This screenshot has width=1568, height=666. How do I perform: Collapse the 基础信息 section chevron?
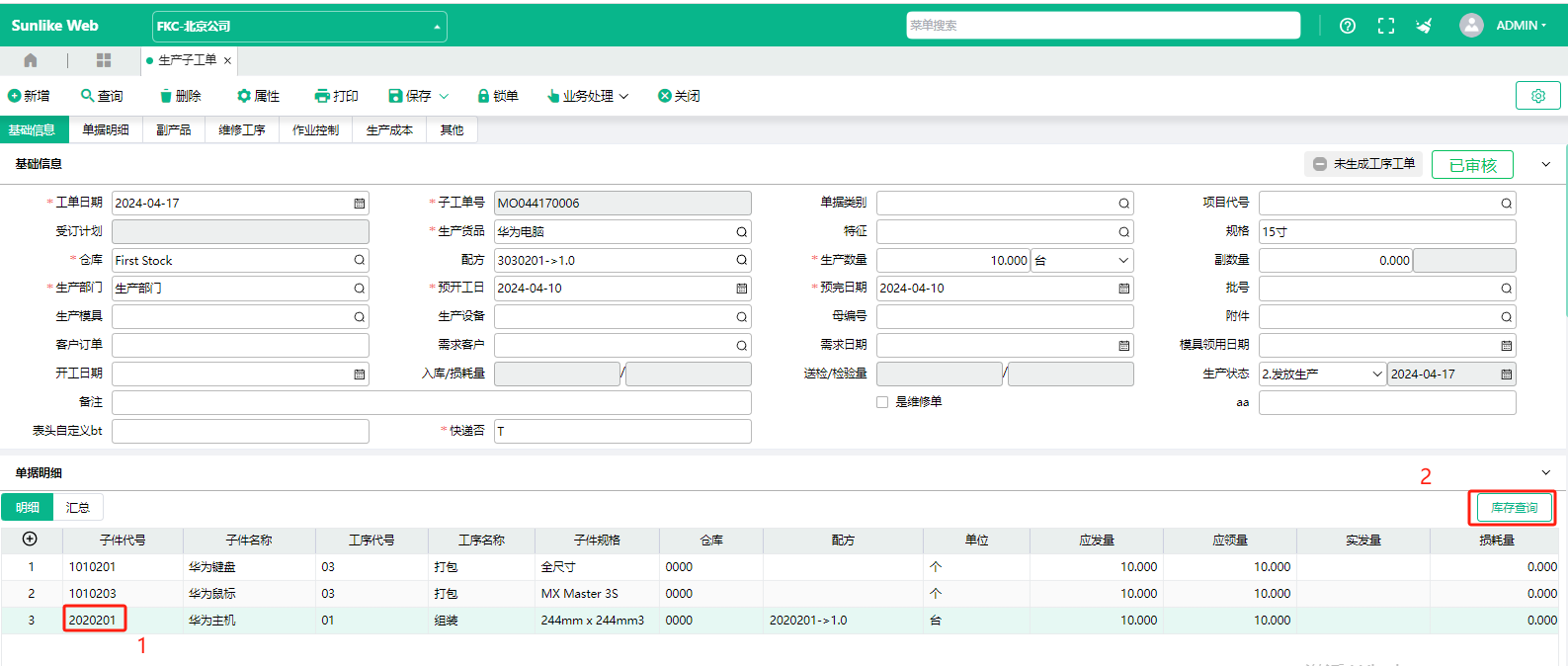pyautogui.click(x=1546, y=164)
